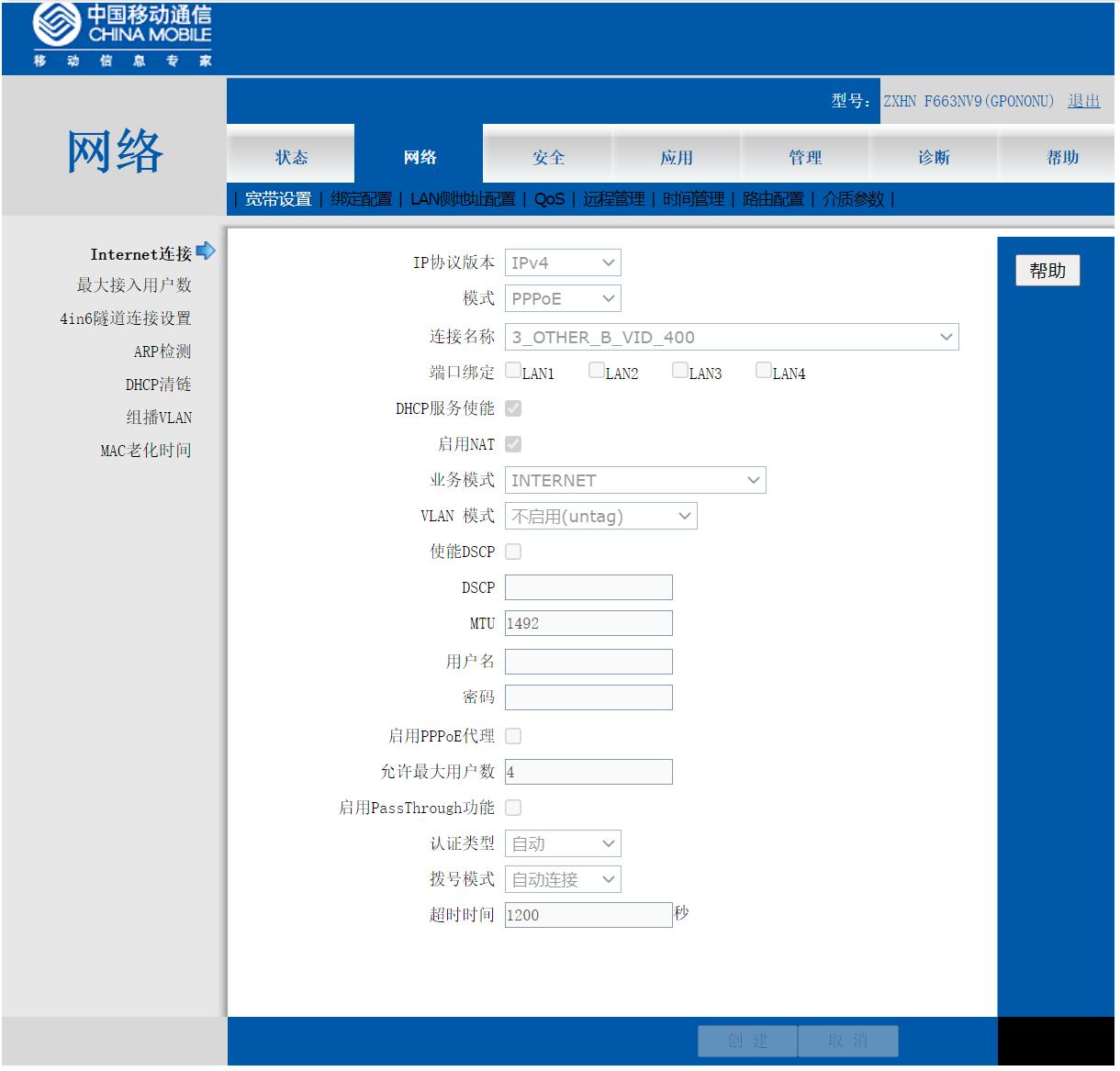Open the 时间管理 submenu
This screenshot has height=1071, width=1120.
(693, 199)
